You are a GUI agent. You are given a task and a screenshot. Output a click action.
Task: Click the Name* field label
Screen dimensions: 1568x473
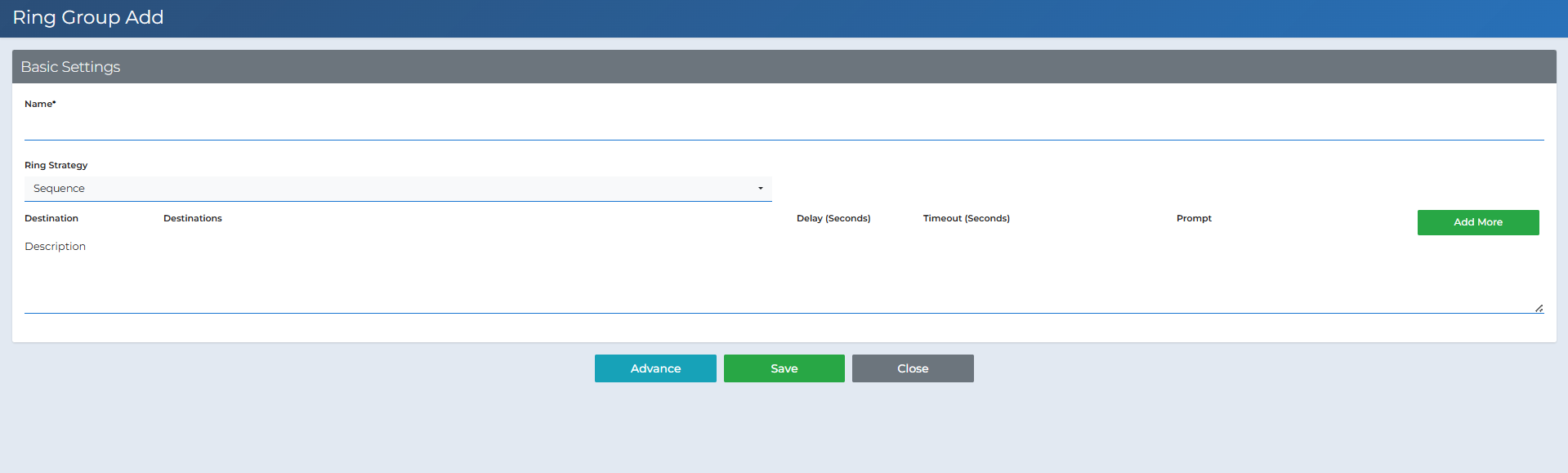[x=40, y=104]
